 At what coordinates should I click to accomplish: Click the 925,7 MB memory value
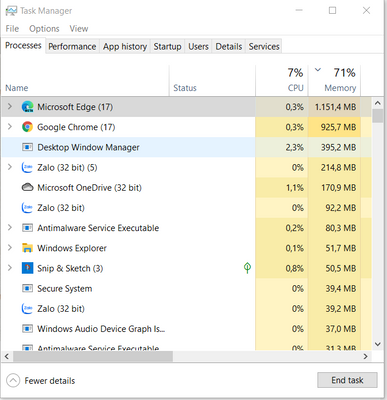pyautogui.click(x=338, y=127)
